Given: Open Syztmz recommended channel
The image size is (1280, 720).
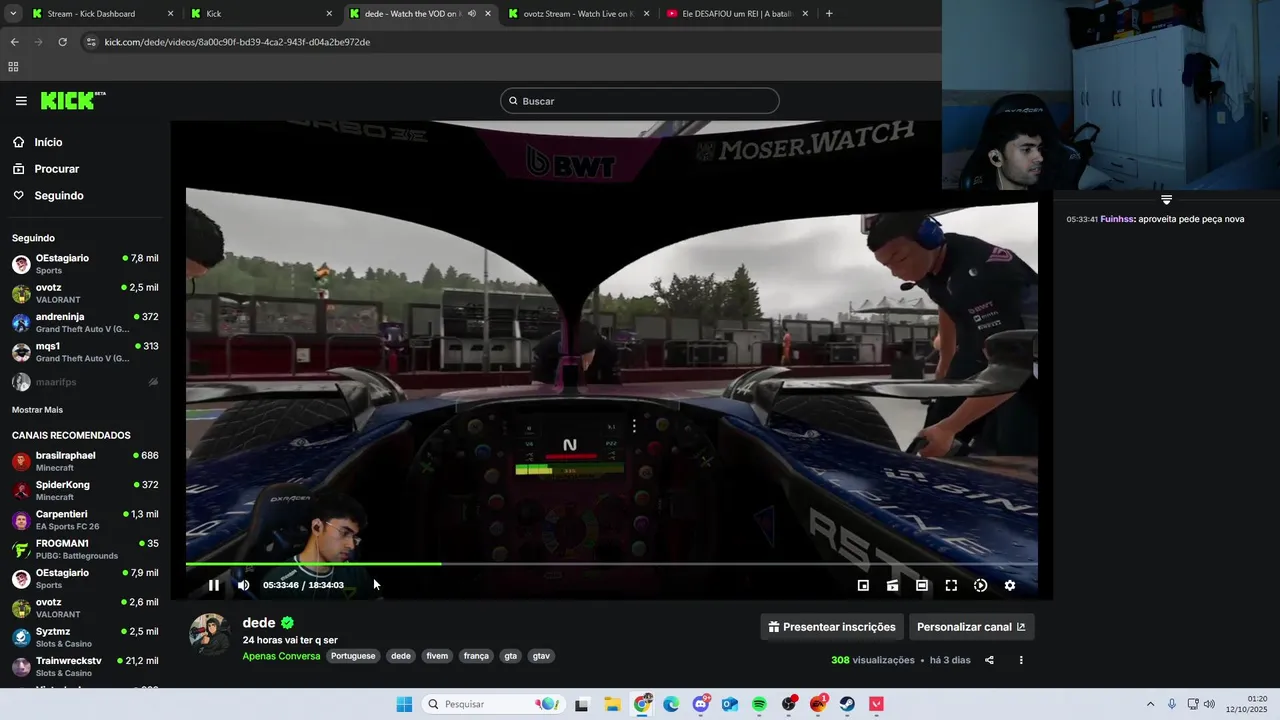Looking at the screenshot, I should point(85,637).
